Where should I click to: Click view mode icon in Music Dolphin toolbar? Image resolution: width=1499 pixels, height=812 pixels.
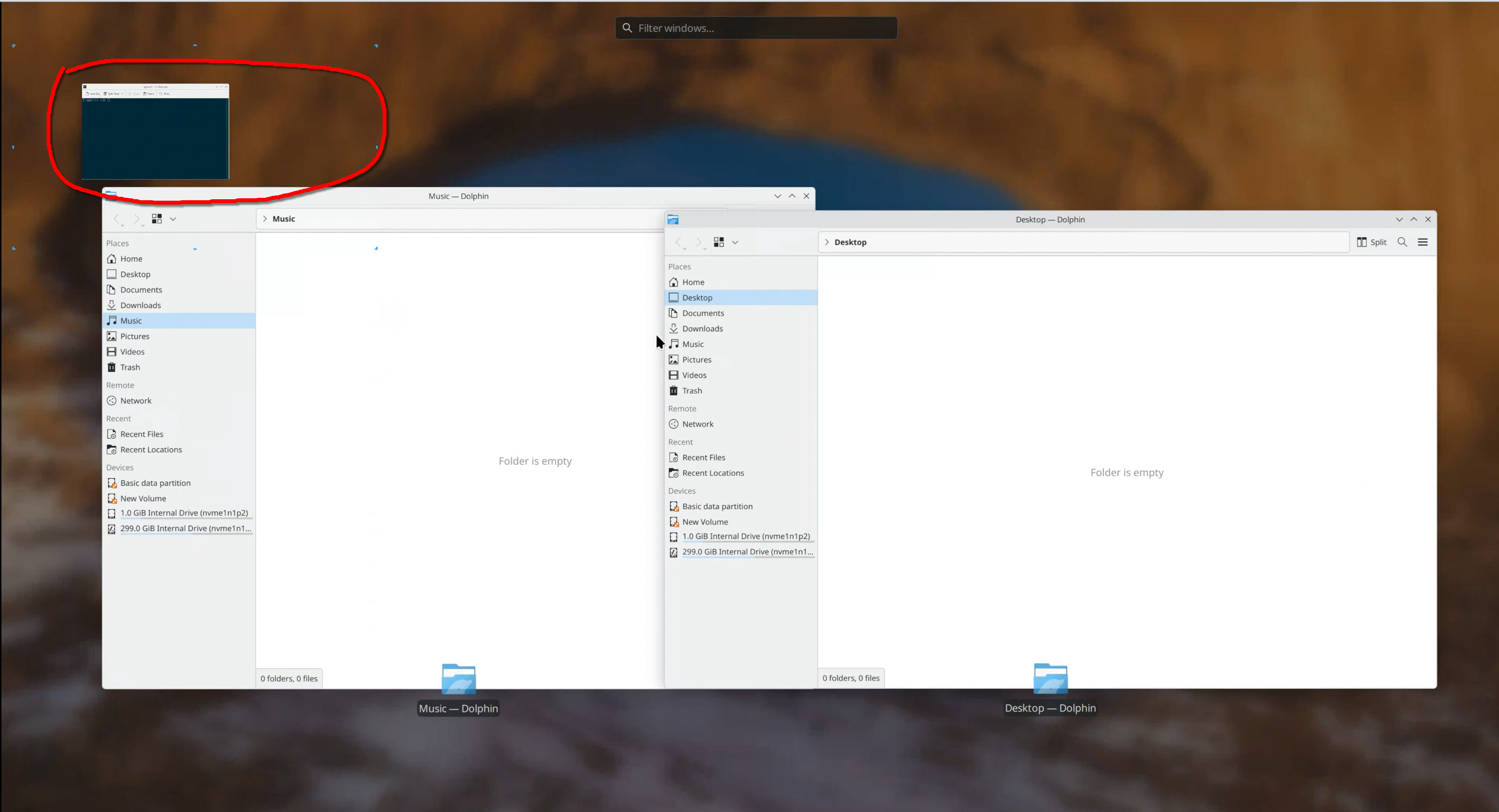(157, 219)
